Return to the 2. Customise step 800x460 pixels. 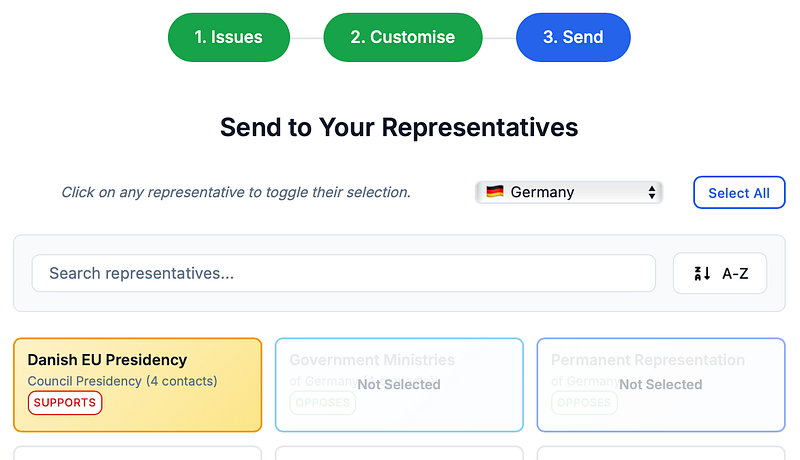coord(402,37)
